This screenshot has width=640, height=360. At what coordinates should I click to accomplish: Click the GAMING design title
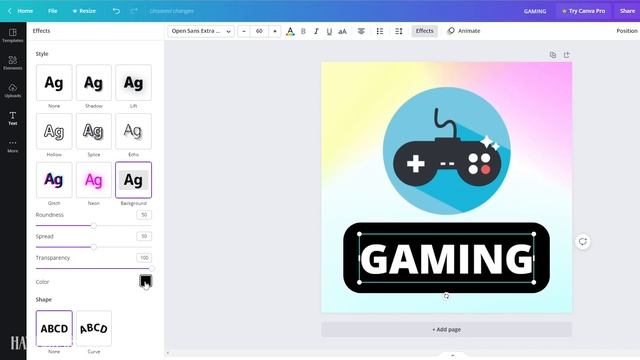(x=535, y=11)
